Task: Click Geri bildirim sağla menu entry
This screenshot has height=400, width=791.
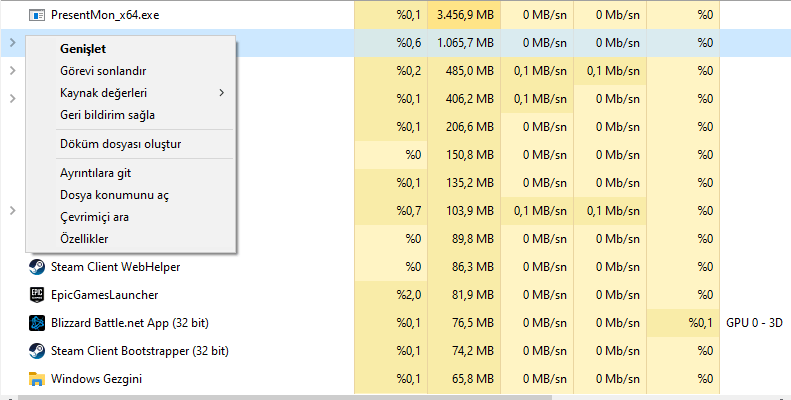Action: pos(107,115)
